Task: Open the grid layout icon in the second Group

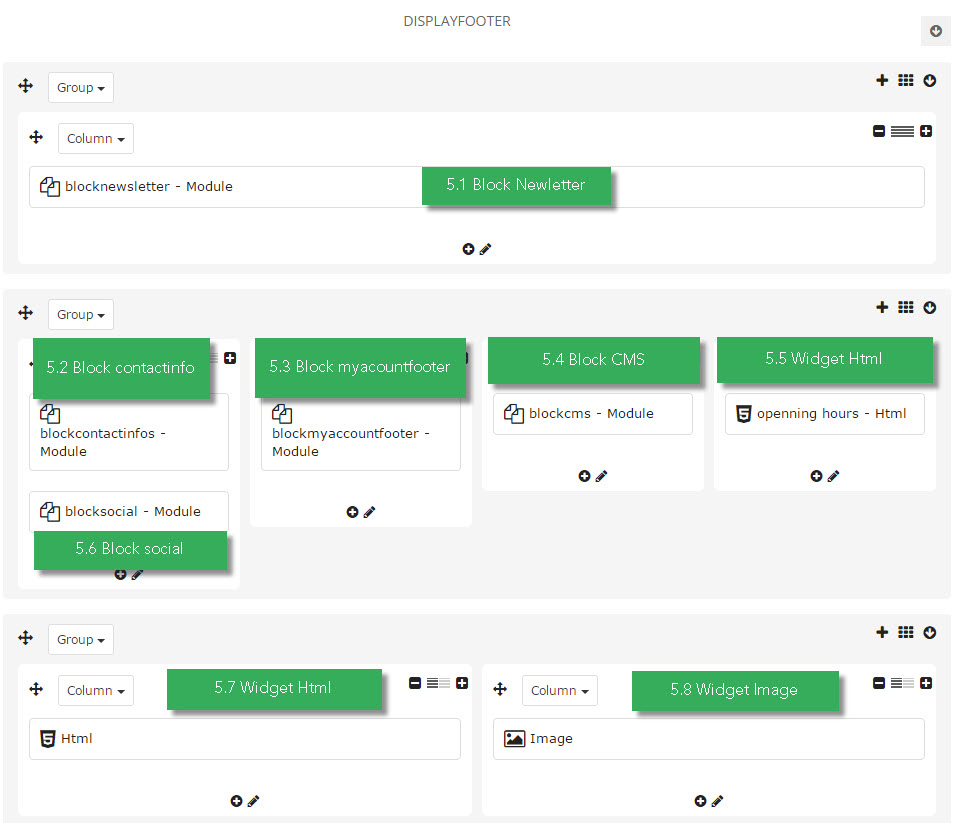Action: 905,307
